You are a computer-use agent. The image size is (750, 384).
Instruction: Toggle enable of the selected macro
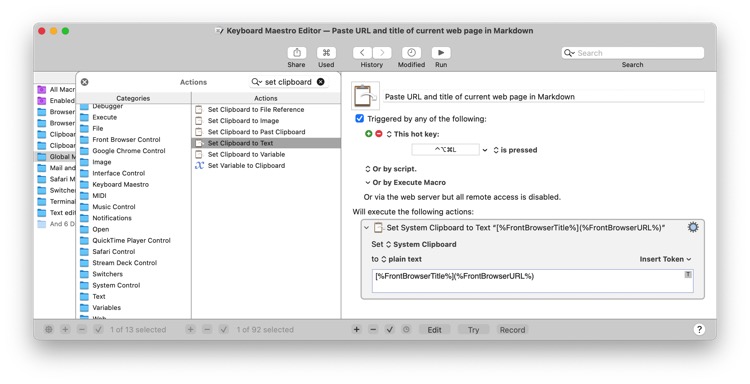coord(224,329)
